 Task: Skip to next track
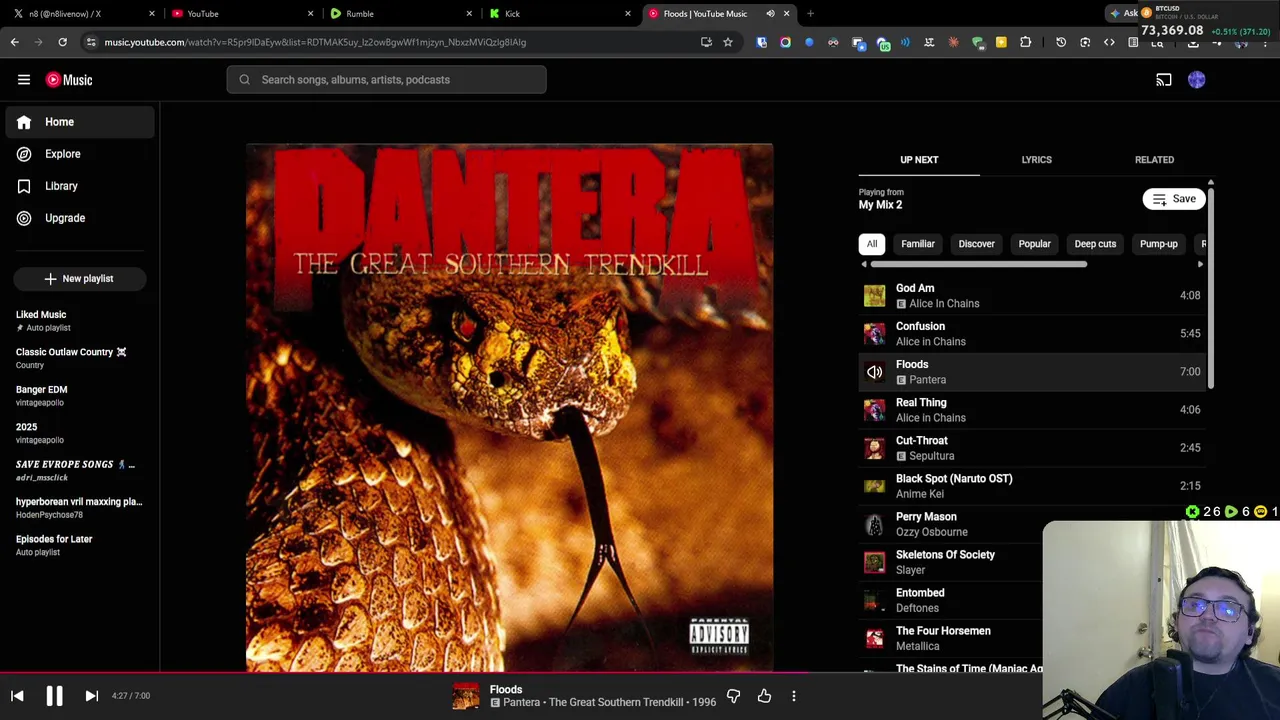tap(91, 696)
